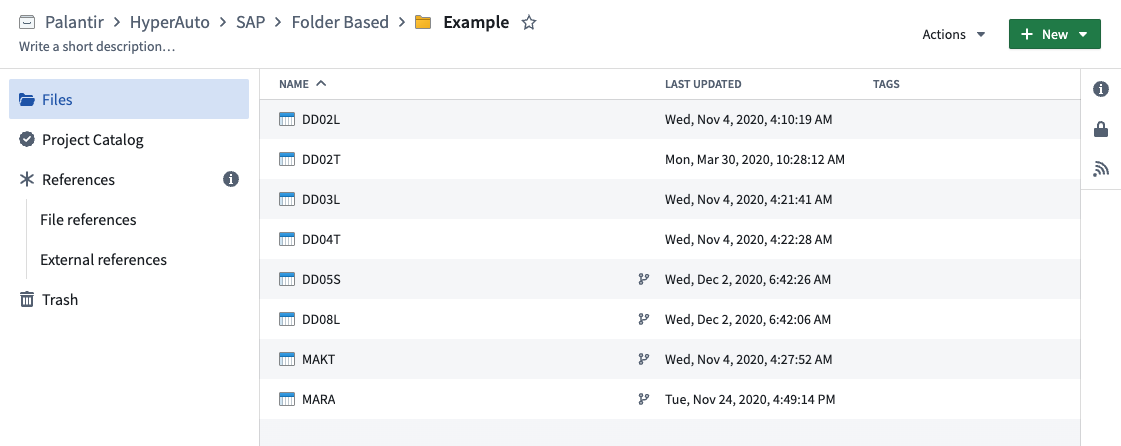Open dataset named DD02T

322,159
